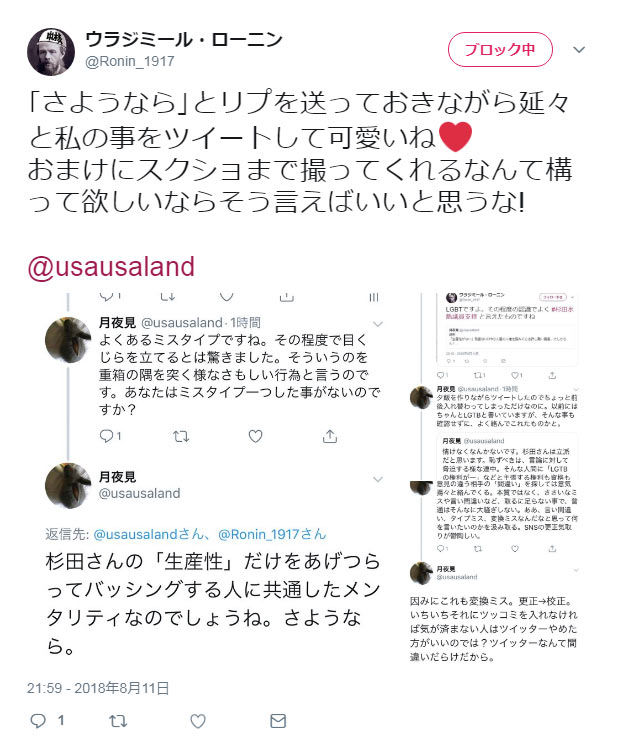
Task: Click @Ronin_1917さん in the 返信先 line
Action: 272,534
